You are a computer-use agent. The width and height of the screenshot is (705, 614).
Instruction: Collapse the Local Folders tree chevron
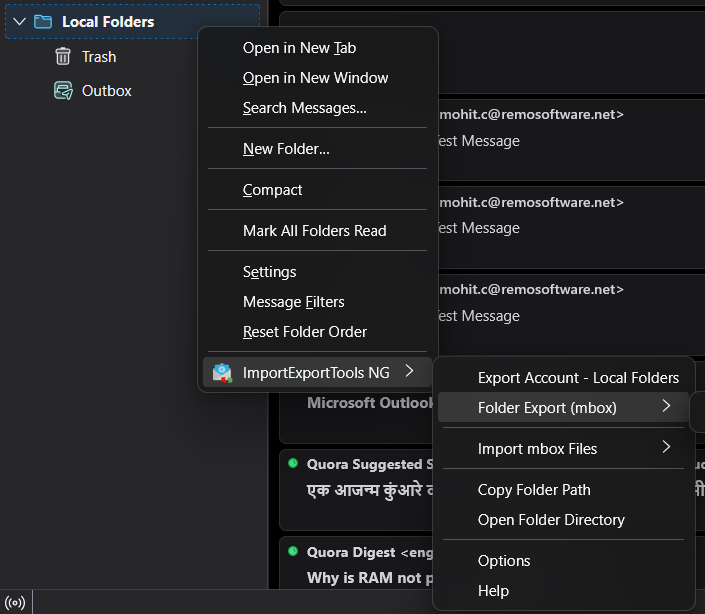[19, 22]
